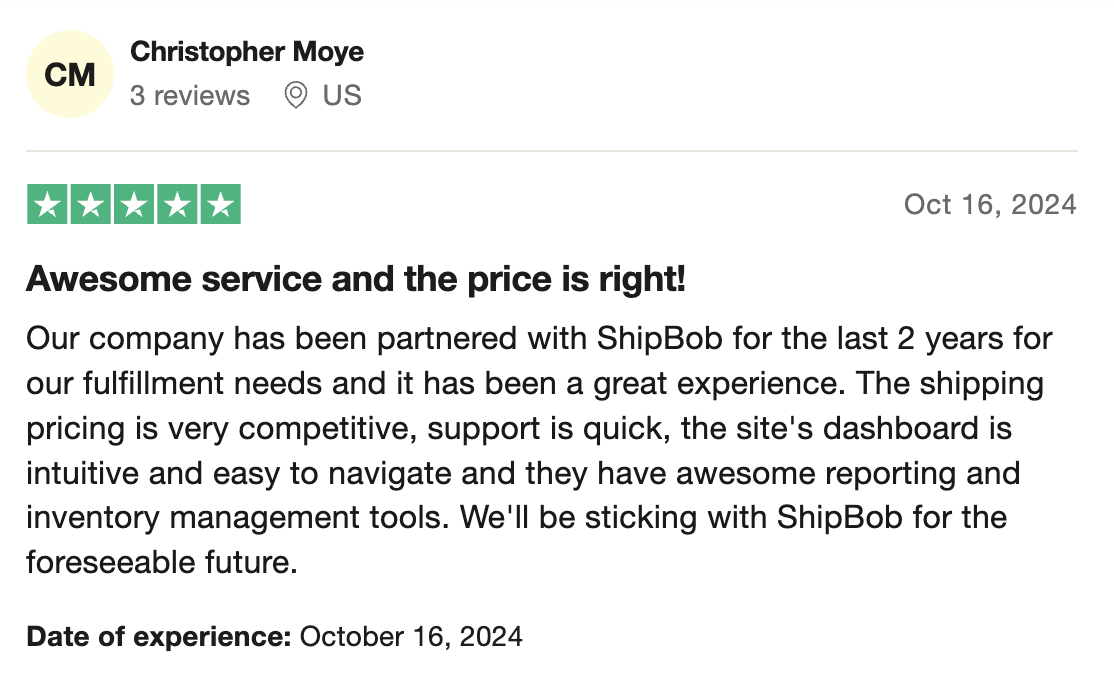Click the first green rating star
The image size is (1114, 684).
47,204
